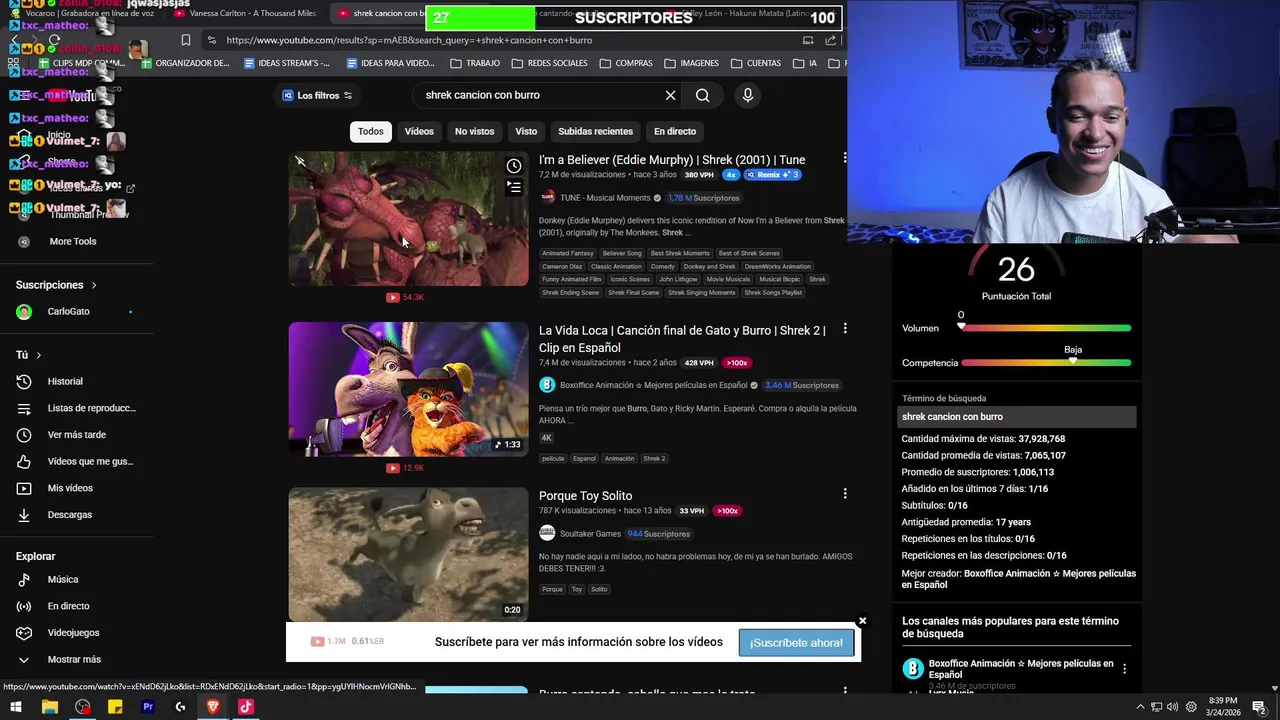1280x720 pixels.
Task: Select the Vídeos filter chip
Action: point(419,131)
